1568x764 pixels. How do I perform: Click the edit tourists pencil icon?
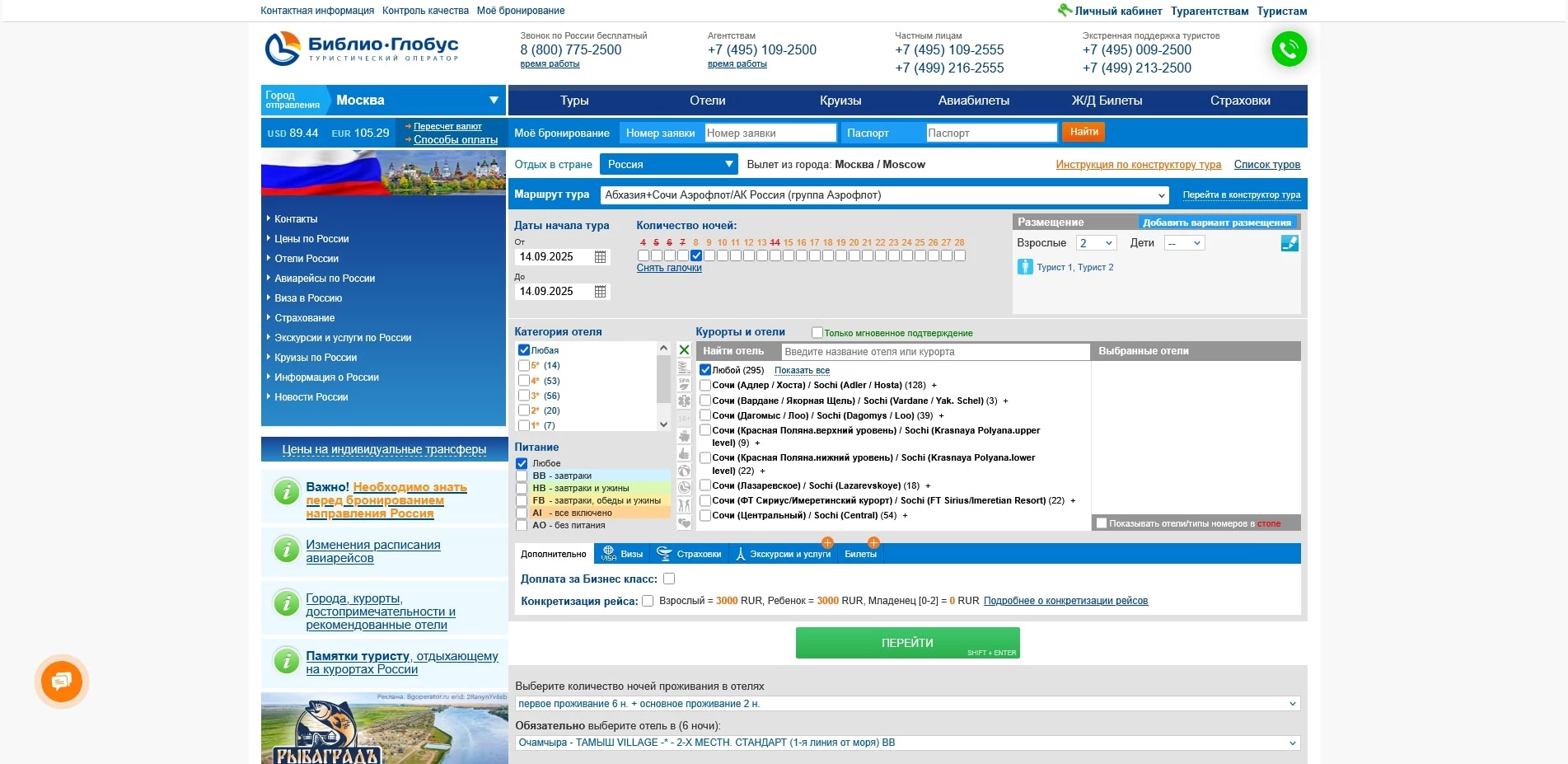pyautogui.click(x=1290, y=243)
